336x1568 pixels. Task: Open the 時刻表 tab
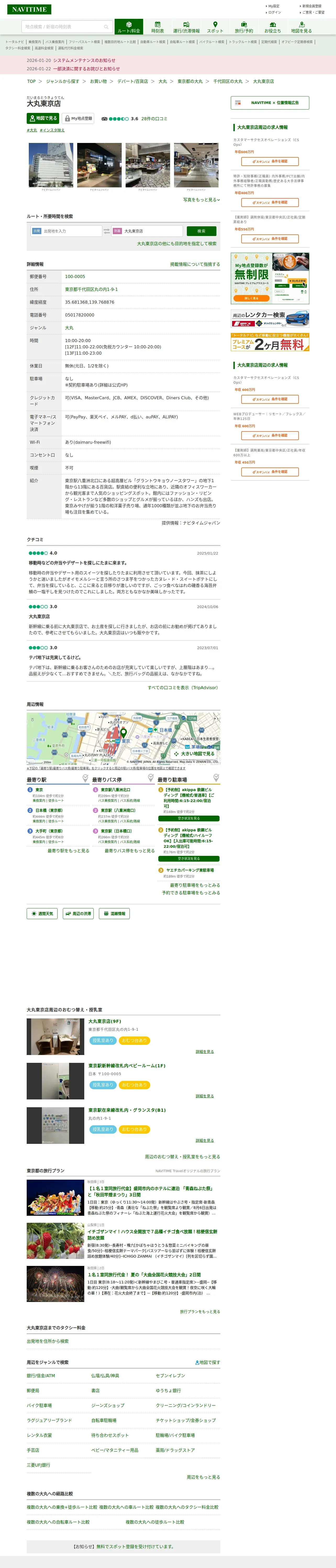point(157,27)
